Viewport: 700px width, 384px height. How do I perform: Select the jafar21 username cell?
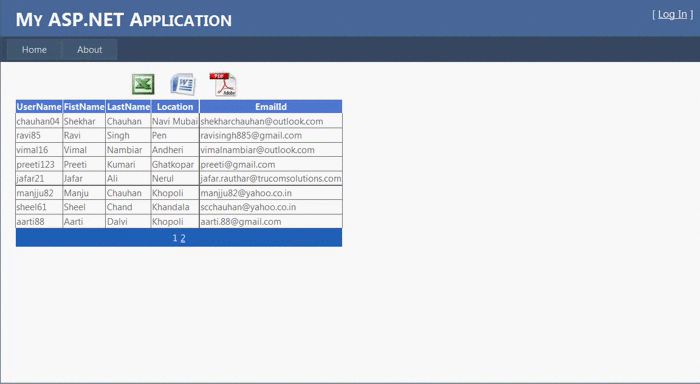[x=39, y=178]
